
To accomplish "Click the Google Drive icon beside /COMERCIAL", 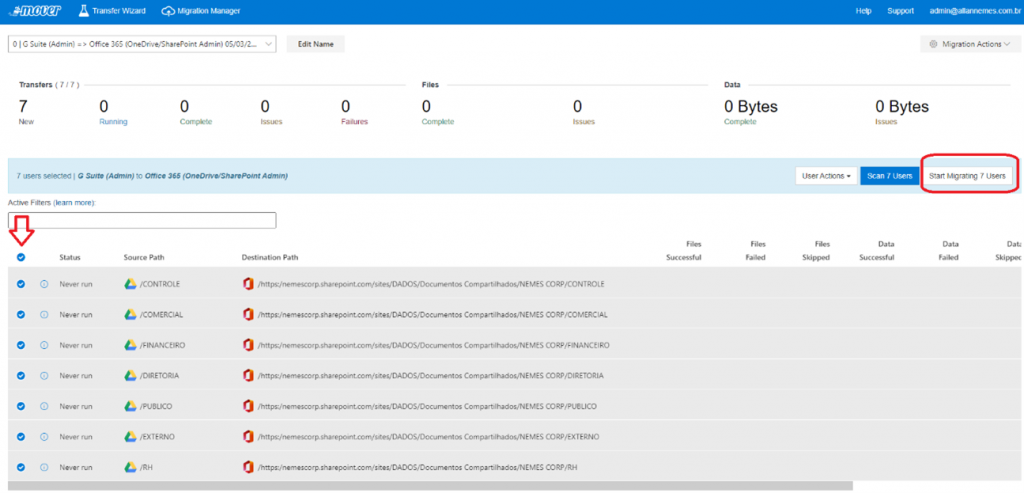I will tap(130, 314).
